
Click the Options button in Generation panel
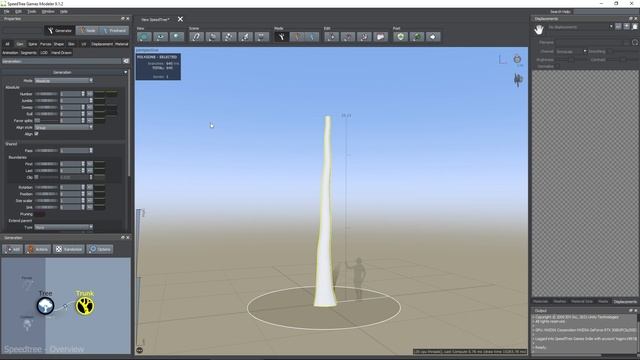click(100, 249)
